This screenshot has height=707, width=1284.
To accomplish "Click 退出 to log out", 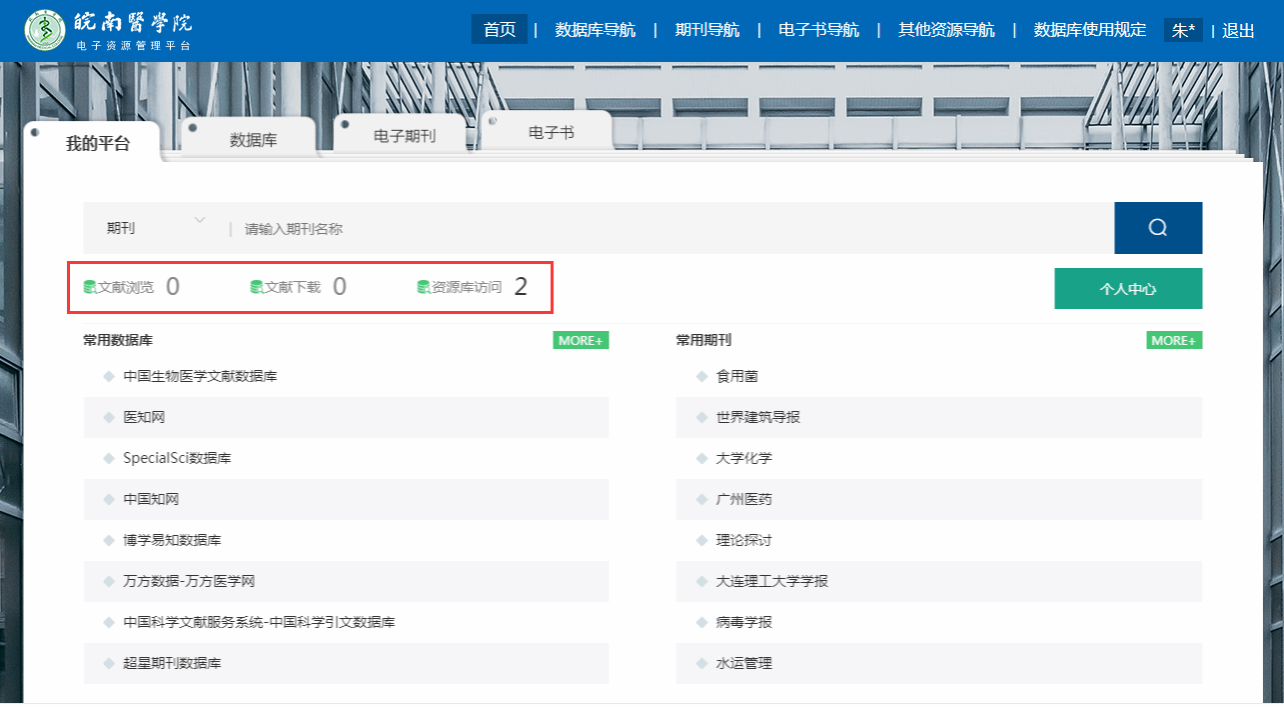I will 1238,31.
